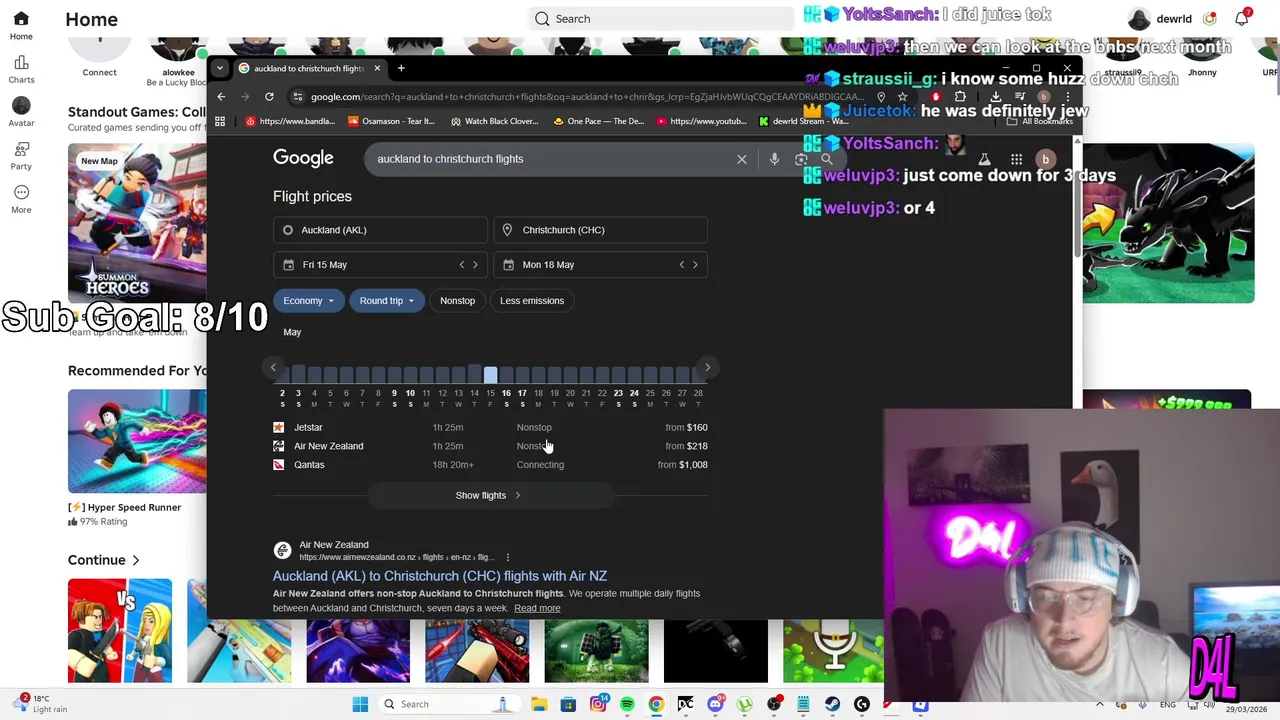This screenshot has width=1280, height=720.
Task: Open Watch Black Clover bookmark
Action: pyautogui.click(x=495, y=121)
